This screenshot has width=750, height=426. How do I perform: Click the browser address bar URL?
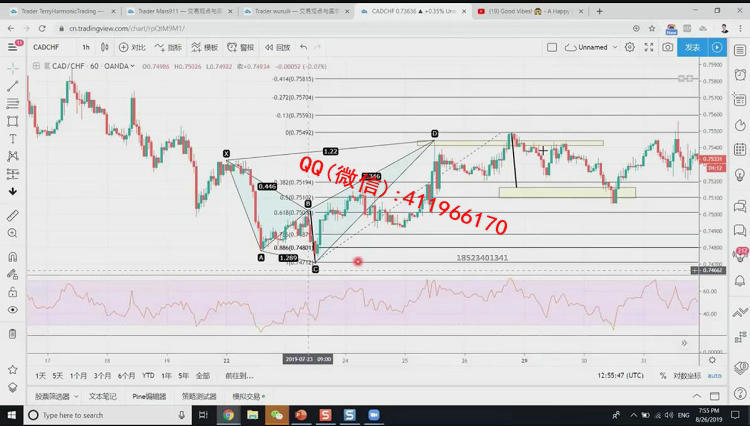tap(127, 29)
